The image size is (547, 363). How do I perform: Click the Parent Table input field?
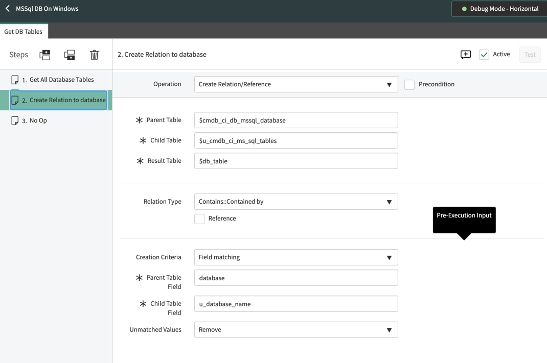coord(295,120)
